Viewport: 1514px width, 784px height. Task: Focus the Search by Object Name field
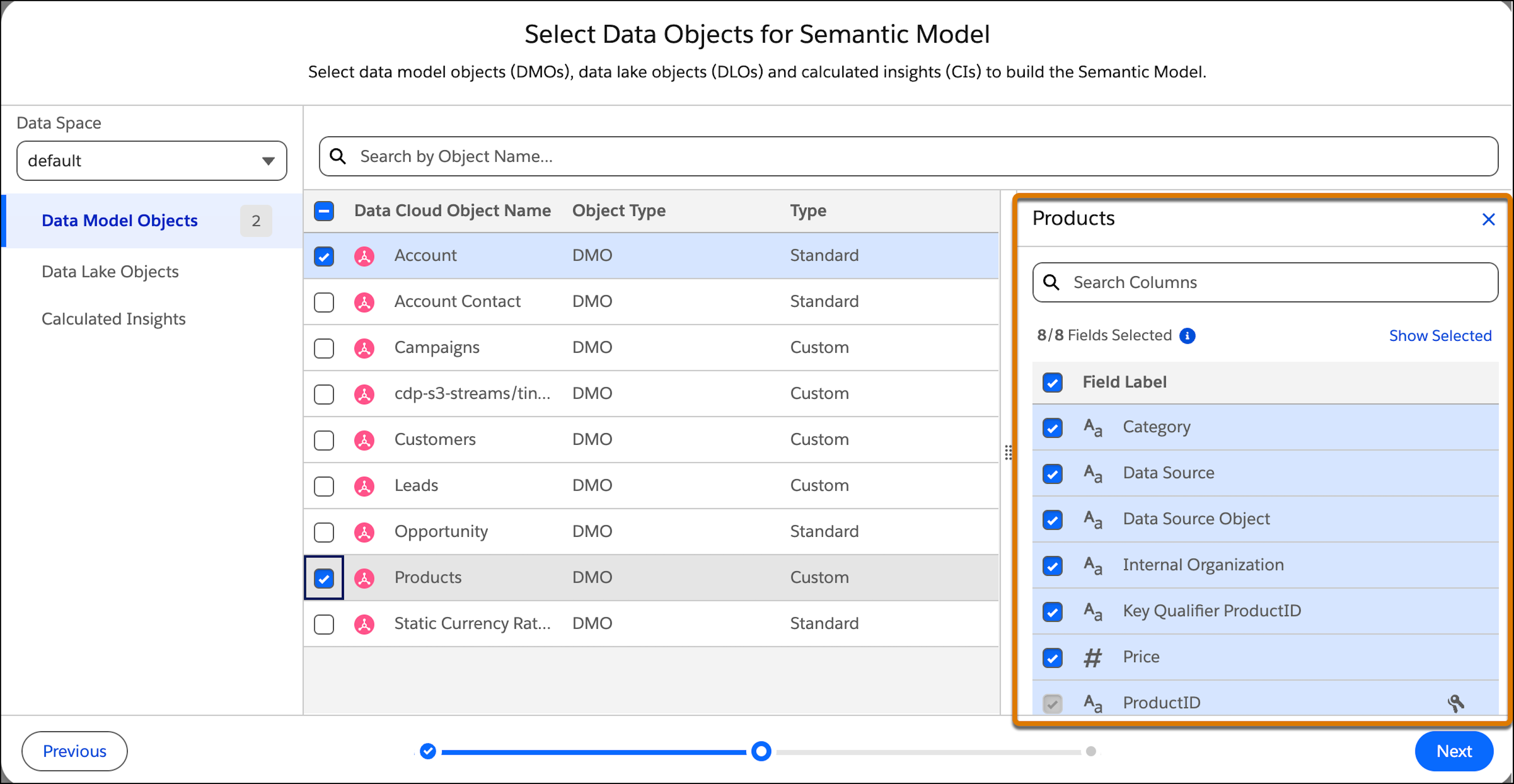(x=908, y=157)
